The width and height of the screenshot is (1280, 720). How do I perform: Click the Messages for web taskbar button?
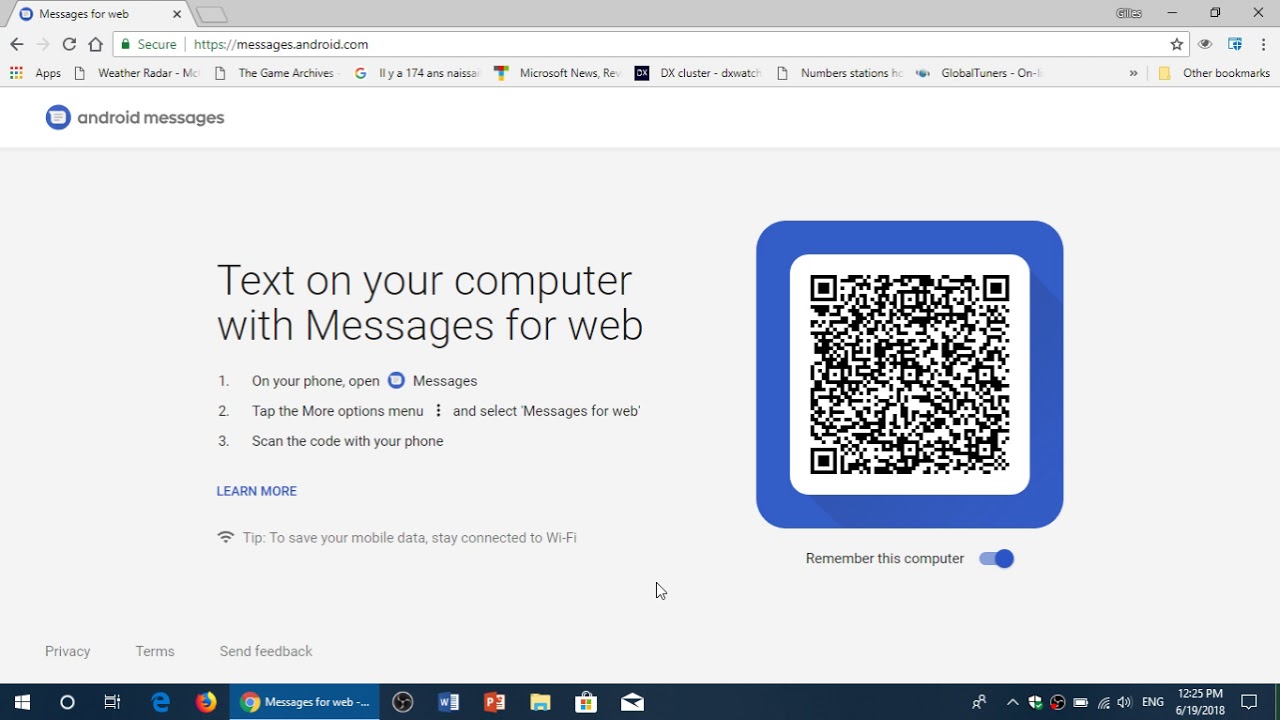306,702
